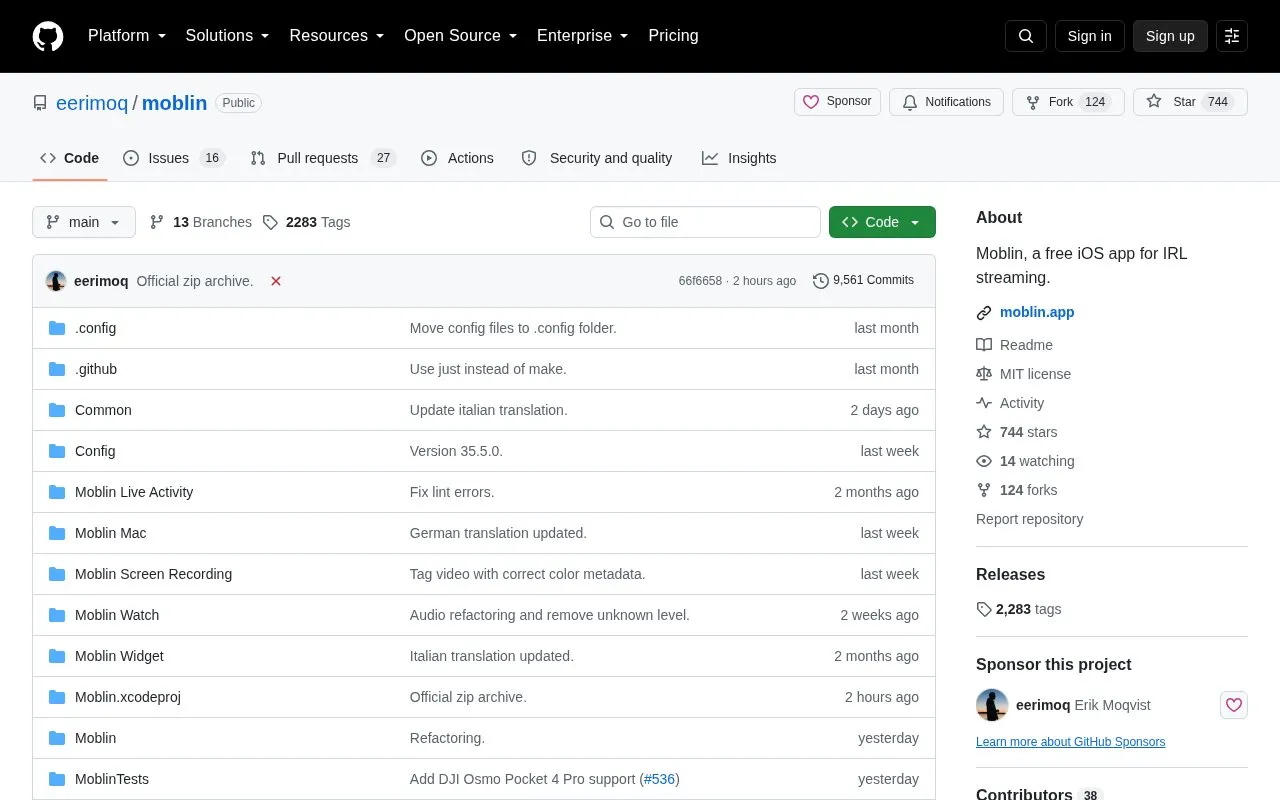1280x800 pixels.
Task: Open the Pull requests tab
Action: click(x=323, y=158)
